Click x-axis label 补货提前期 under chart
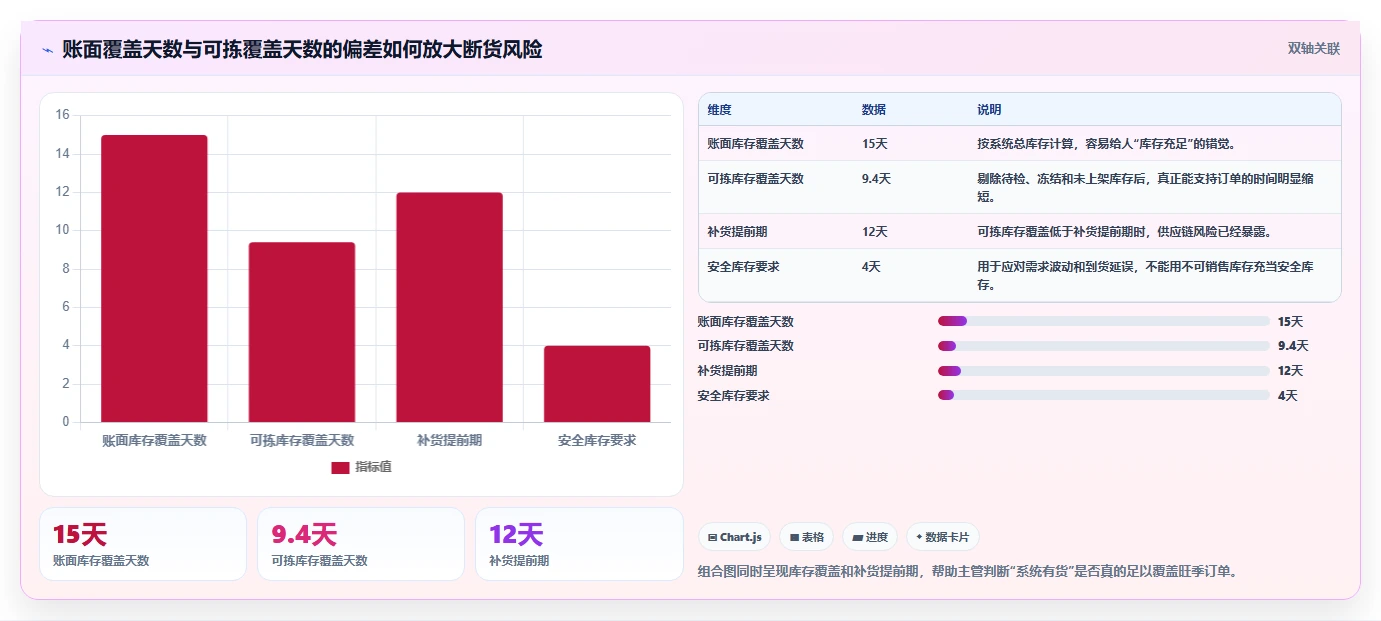 pos(449,440)
